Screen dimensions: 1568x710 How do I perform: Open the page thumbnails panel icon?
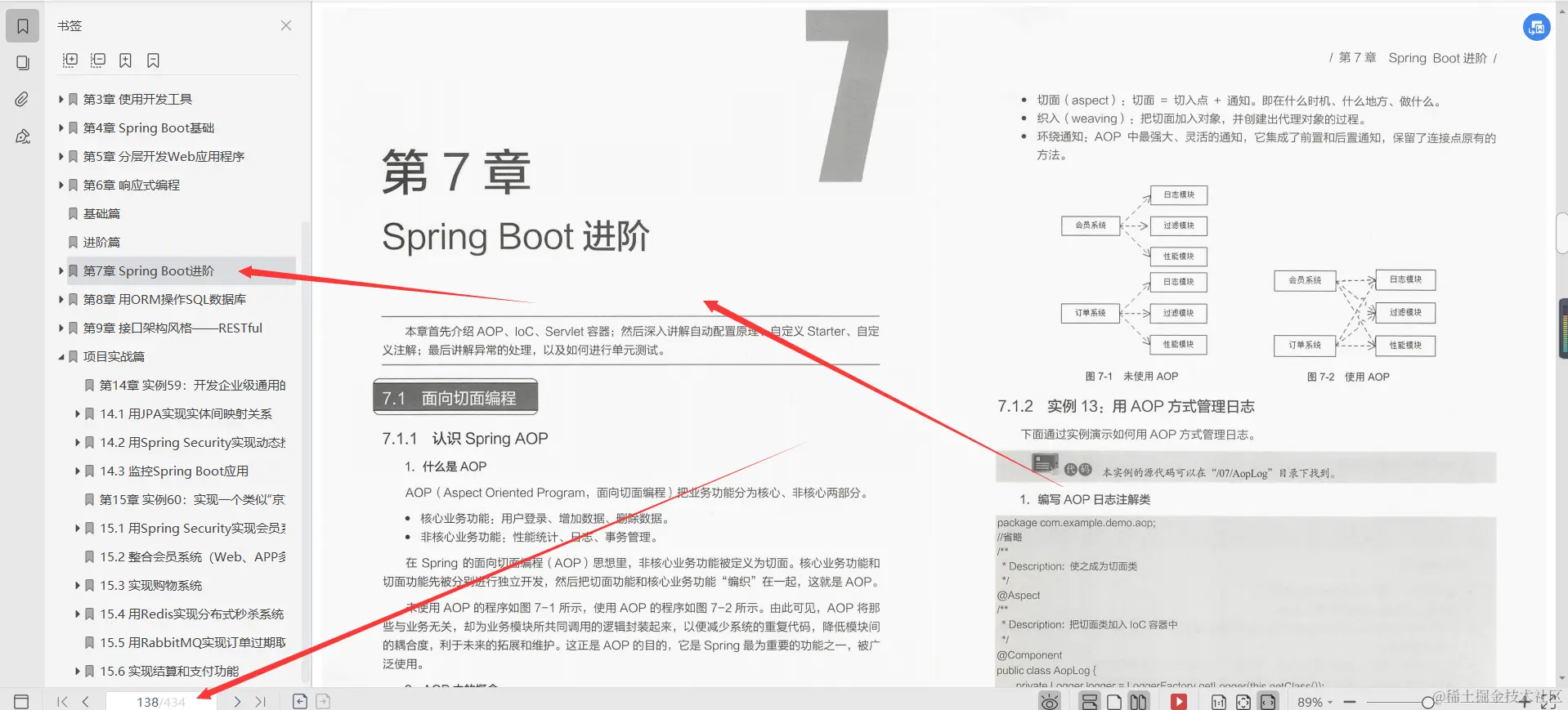(x=23, y=63)
